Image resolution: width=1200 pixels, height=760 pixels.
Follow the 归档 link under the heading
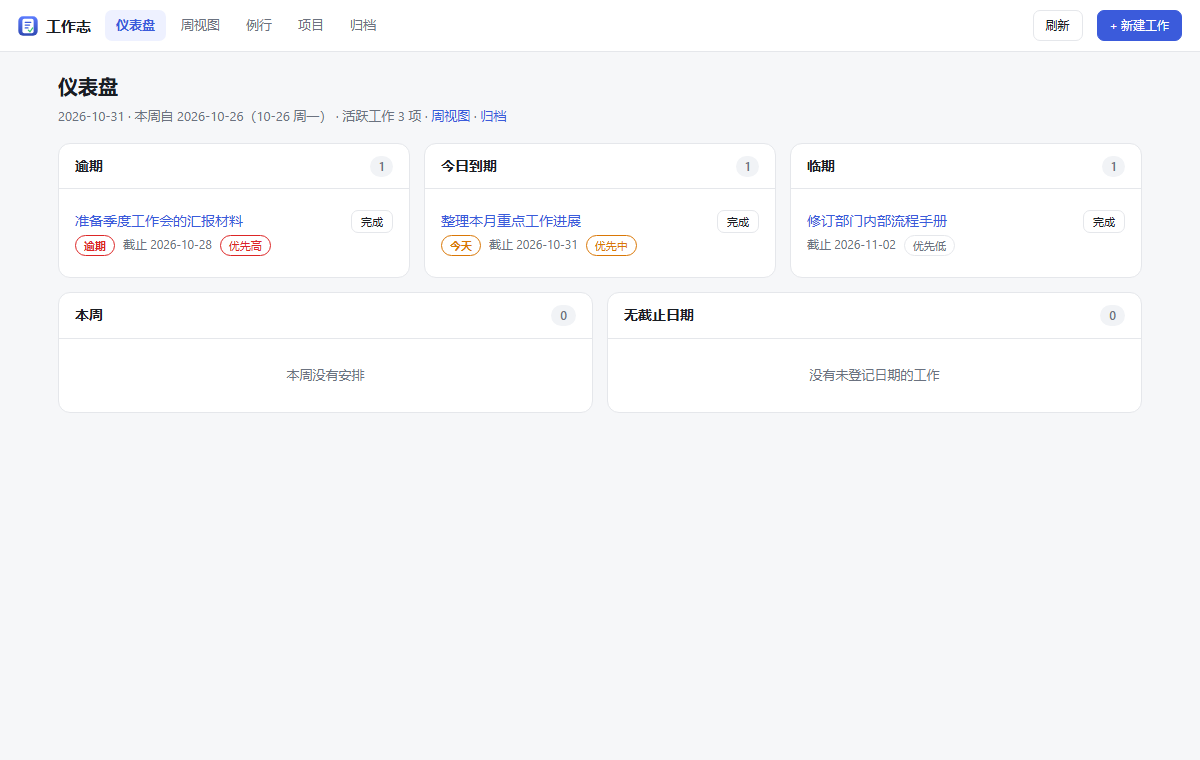pyautogui.click(x=493, y=116)
